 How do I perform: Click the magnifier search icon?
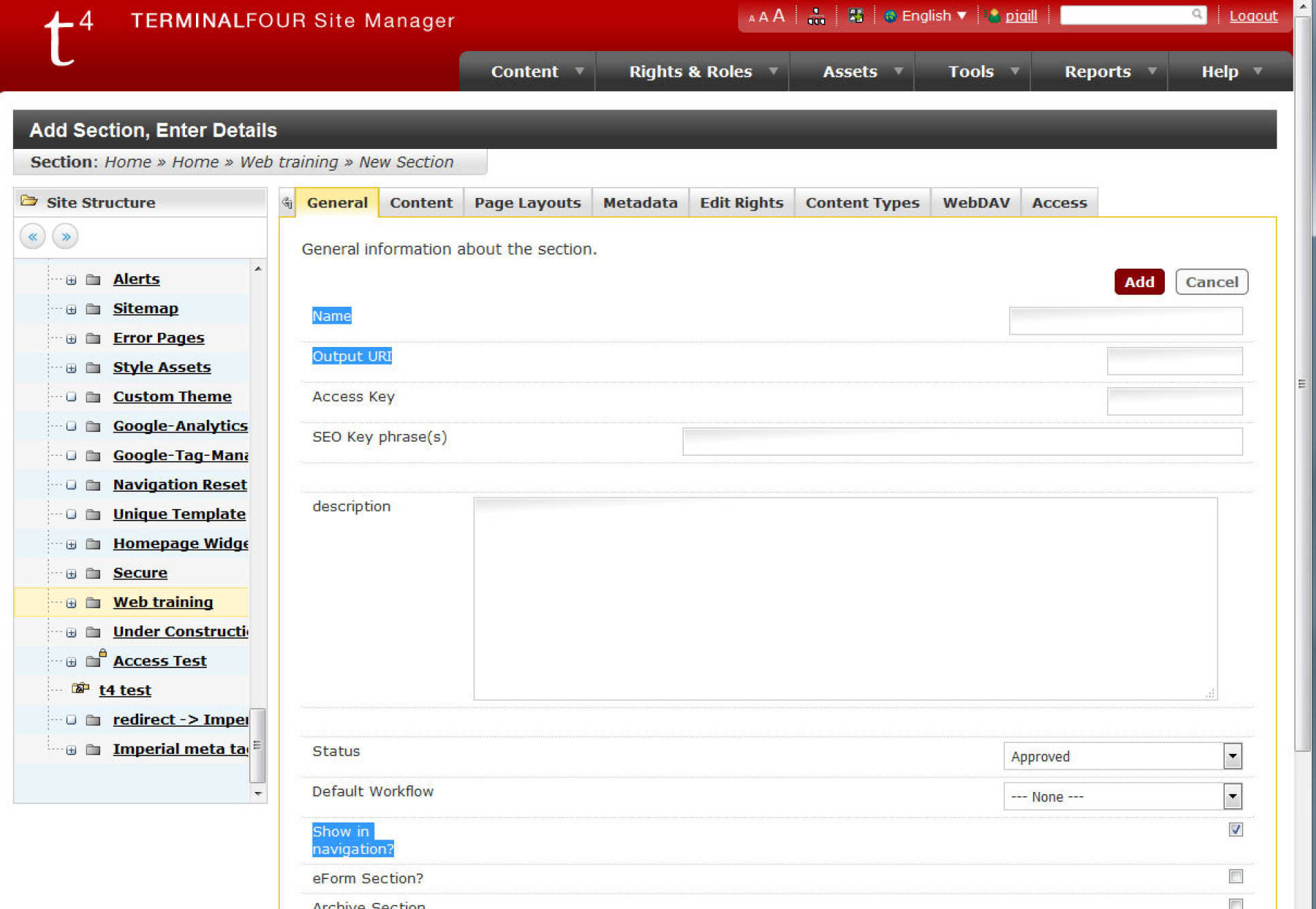point(1196,14)
